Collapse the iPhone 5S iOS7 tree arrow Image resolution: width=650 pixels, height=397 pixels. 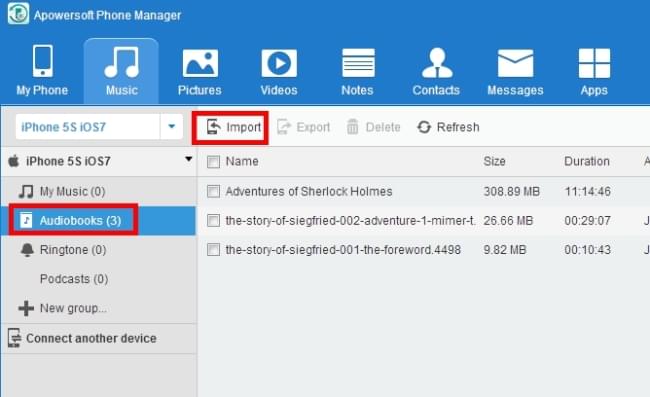point(189,159)
